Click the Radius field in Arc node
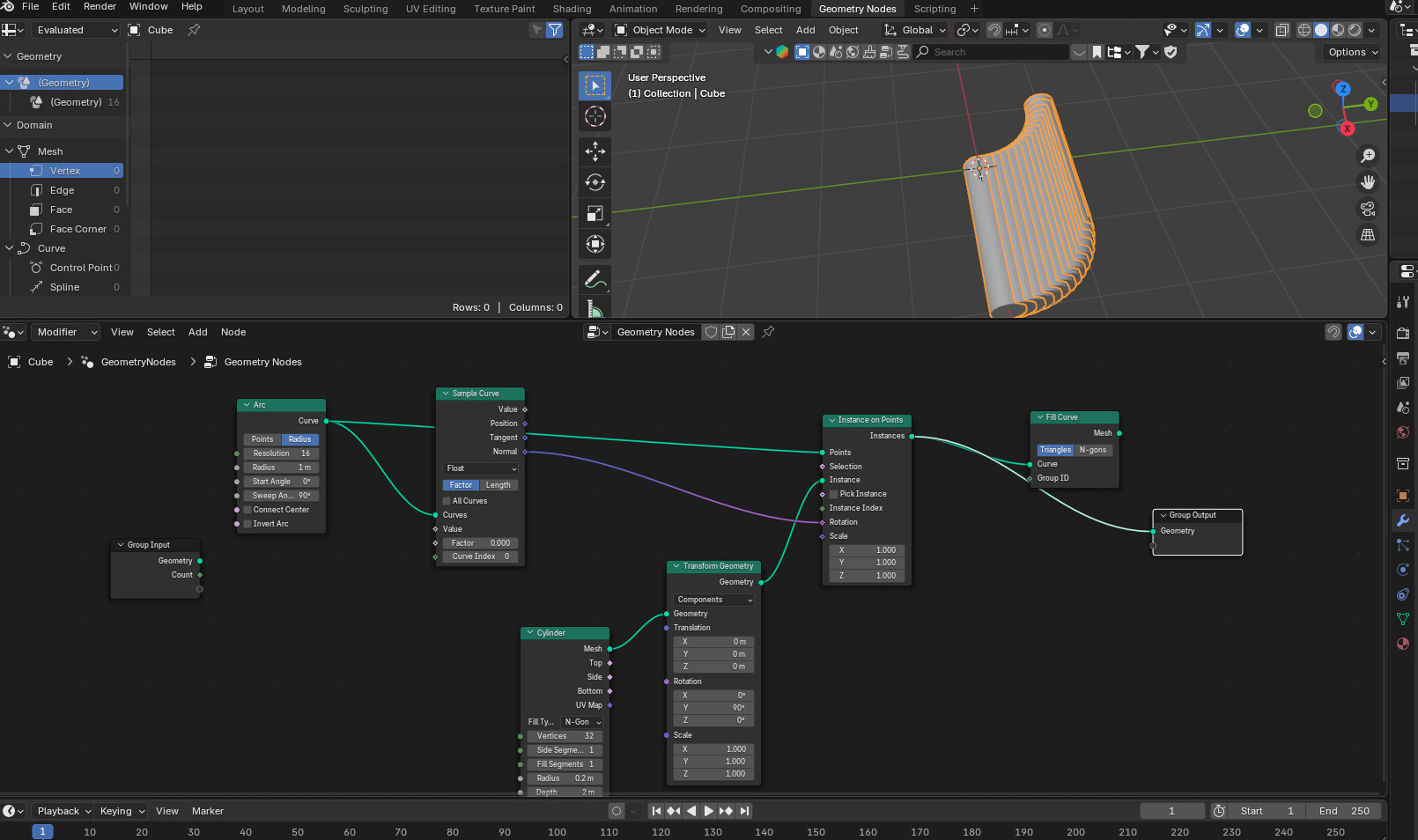This screenshot has height=840, width=1418. [282, 468]
